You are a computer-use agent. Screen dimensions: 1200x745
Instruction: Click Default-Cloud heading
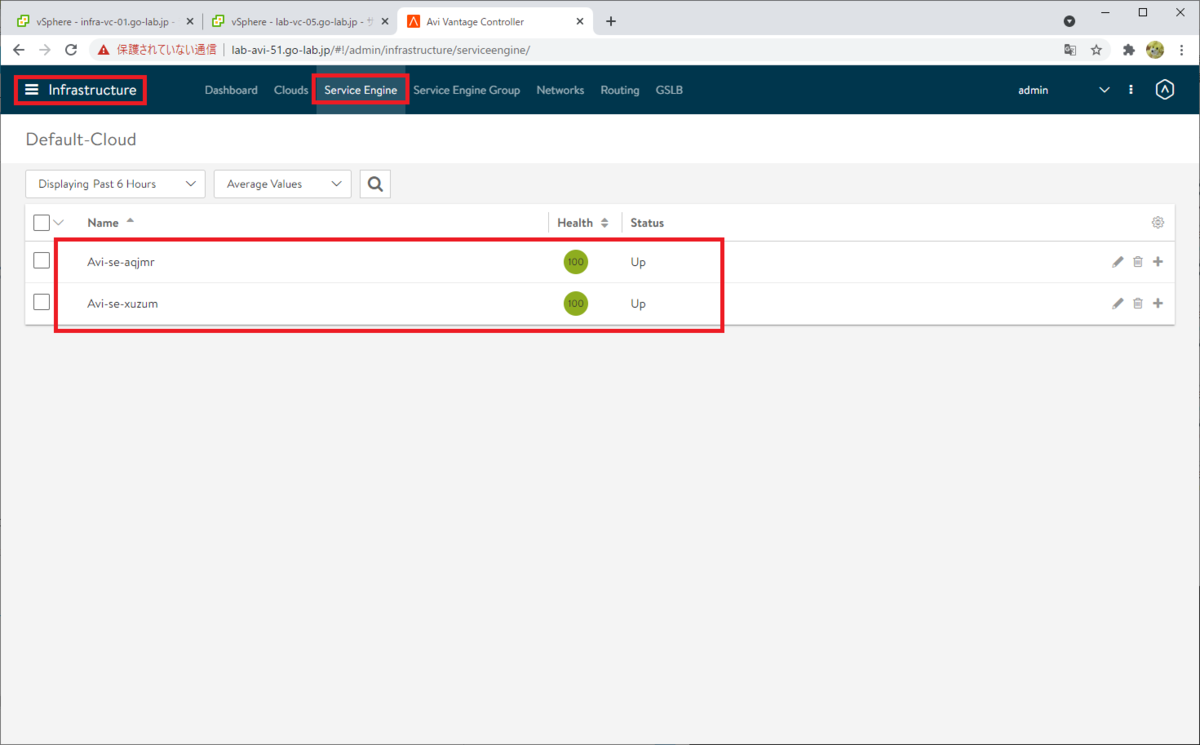click(81, 140)
